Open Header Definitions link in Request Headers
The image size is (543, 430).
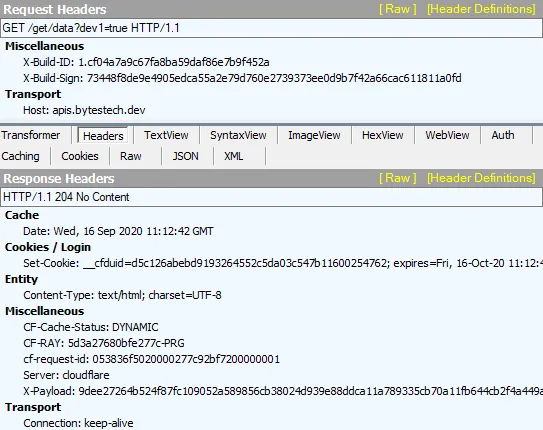click(x=481, y=9)
